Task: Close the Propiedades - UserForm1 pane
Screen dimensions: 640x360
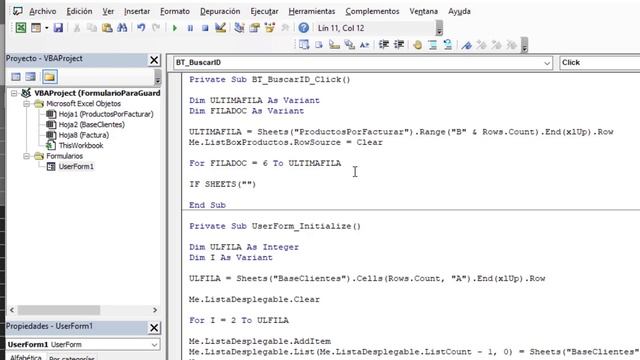Action: click(154, 328)
